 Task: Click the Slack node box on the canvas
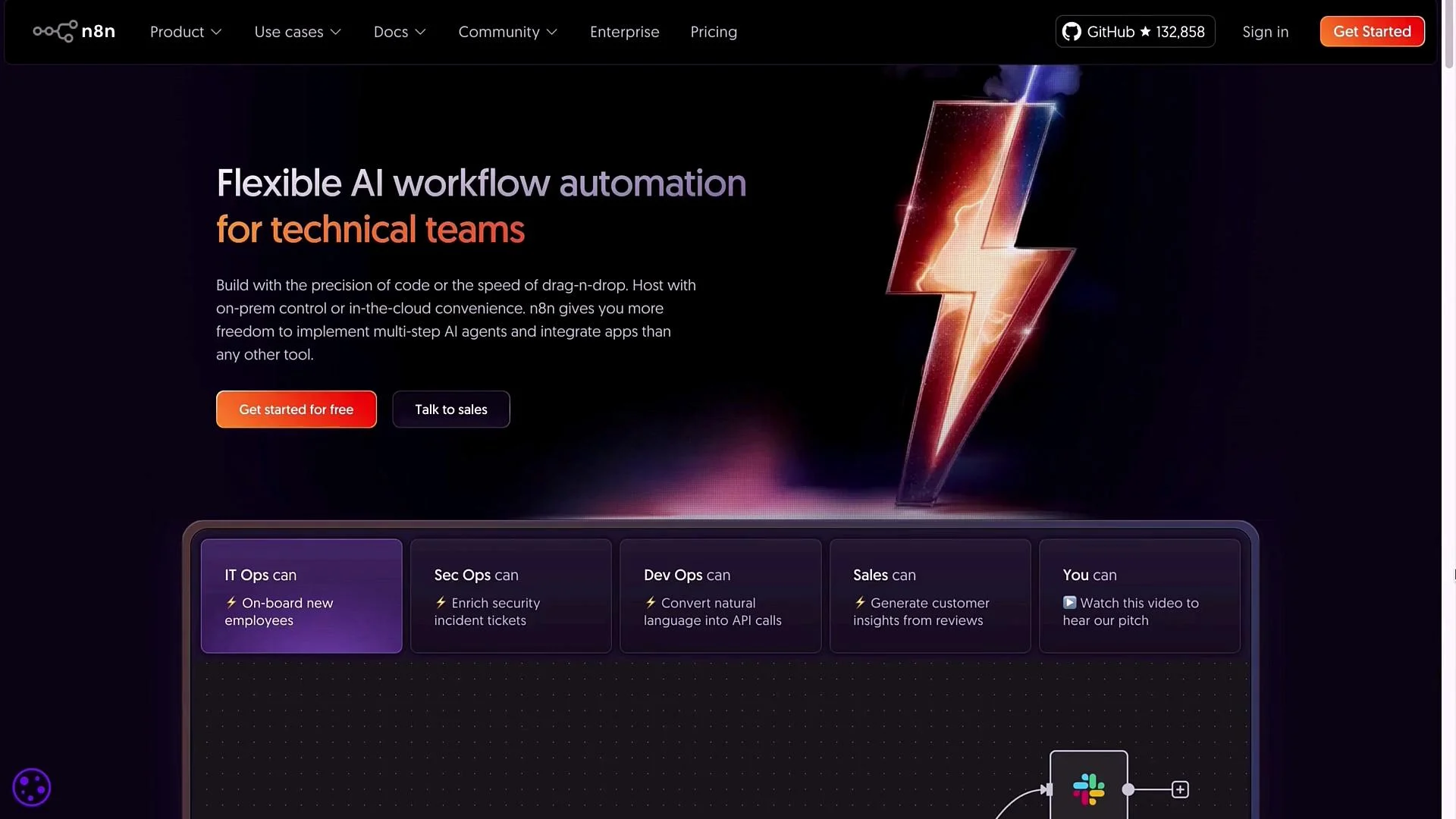(1089, 785)
